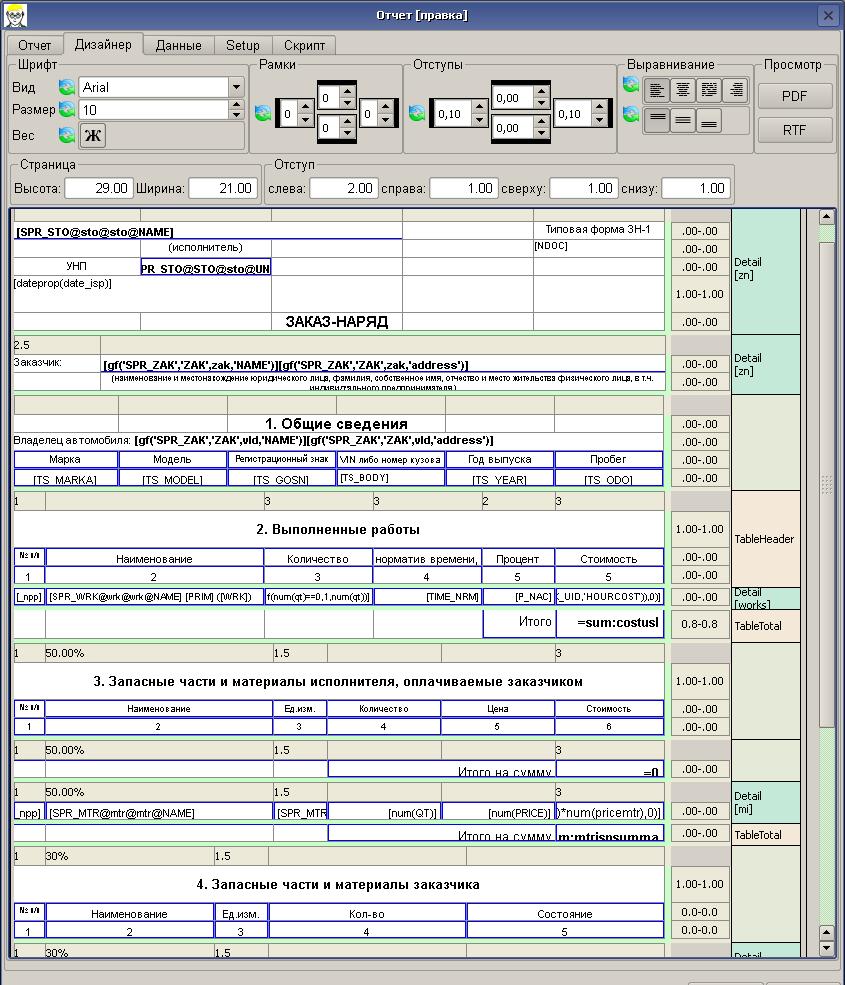The height and width of the screenshot is (985, 845).
Task: Preview the report as RTF
Action: click(x=794, y=130)
